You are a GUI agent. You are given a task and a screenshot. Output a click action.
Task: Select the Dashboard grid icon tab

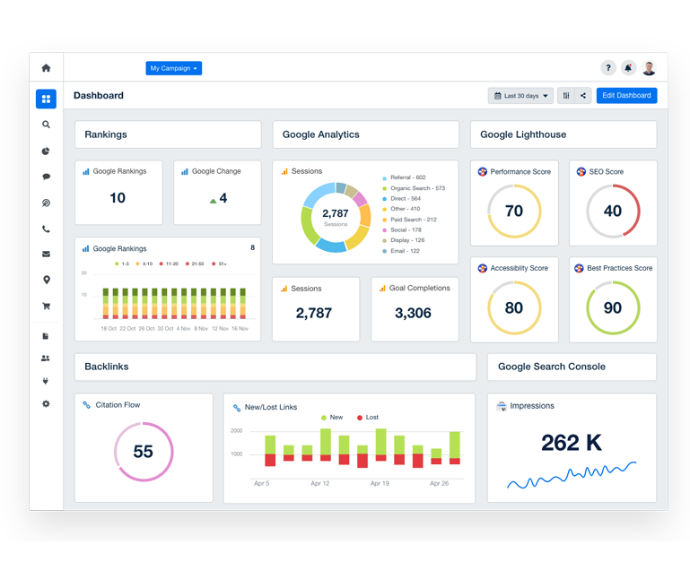46,99
